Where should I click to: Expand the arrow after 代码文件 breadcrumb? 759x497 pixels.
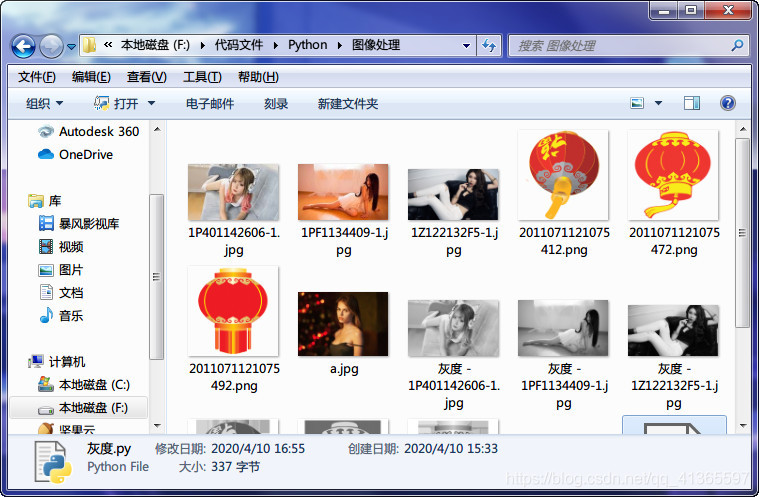[275, 46]
